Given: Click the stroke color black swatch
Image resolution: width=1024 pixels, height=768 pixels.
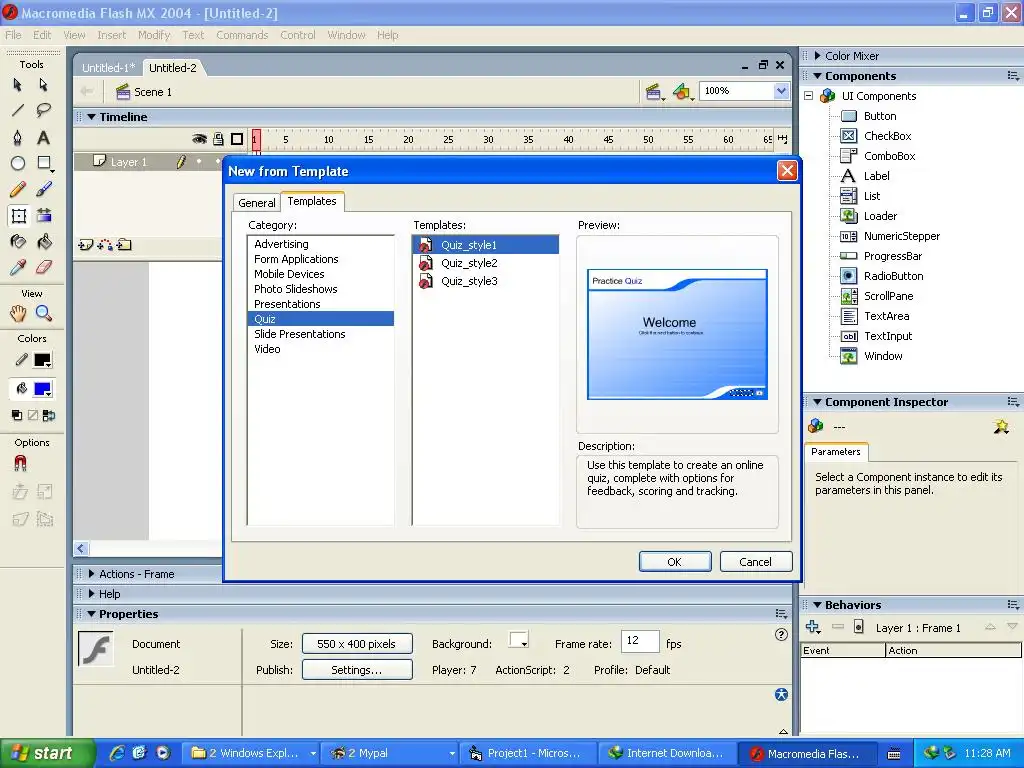Looking at the screenshot, I should tap(43, 360).
